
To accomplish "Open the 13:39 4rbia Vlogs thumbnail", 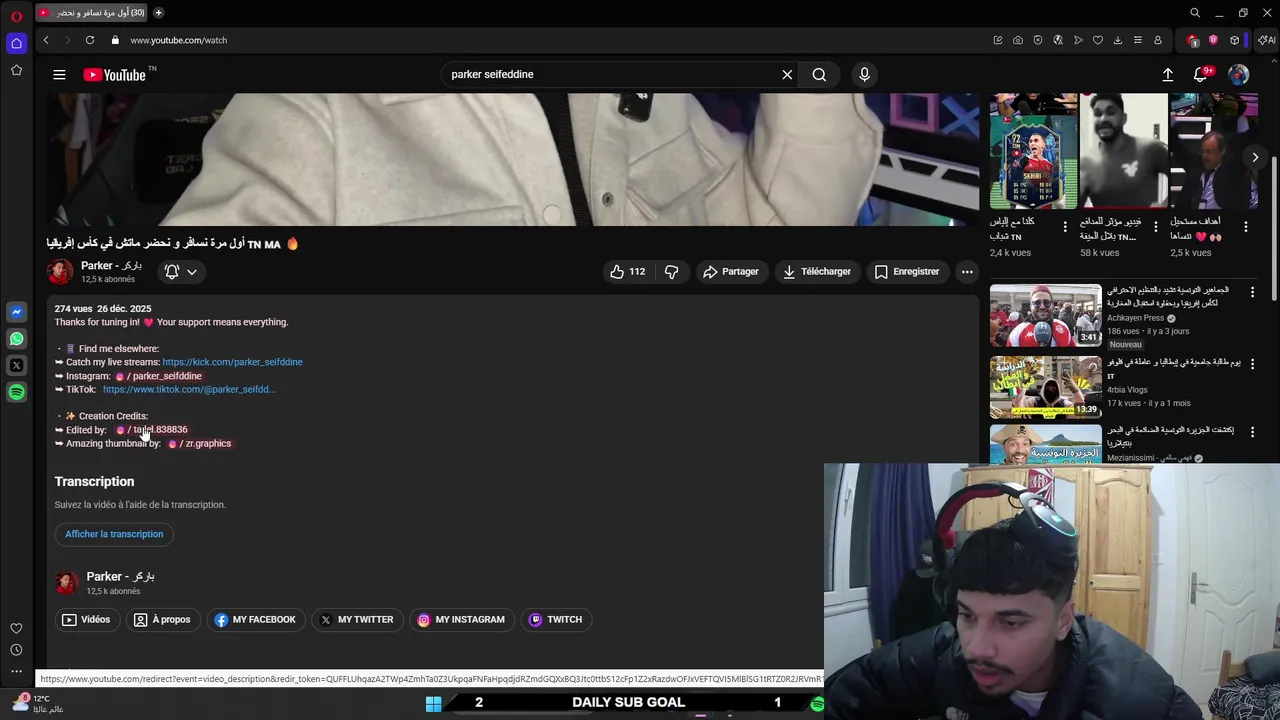I will tap(1045, 387).
